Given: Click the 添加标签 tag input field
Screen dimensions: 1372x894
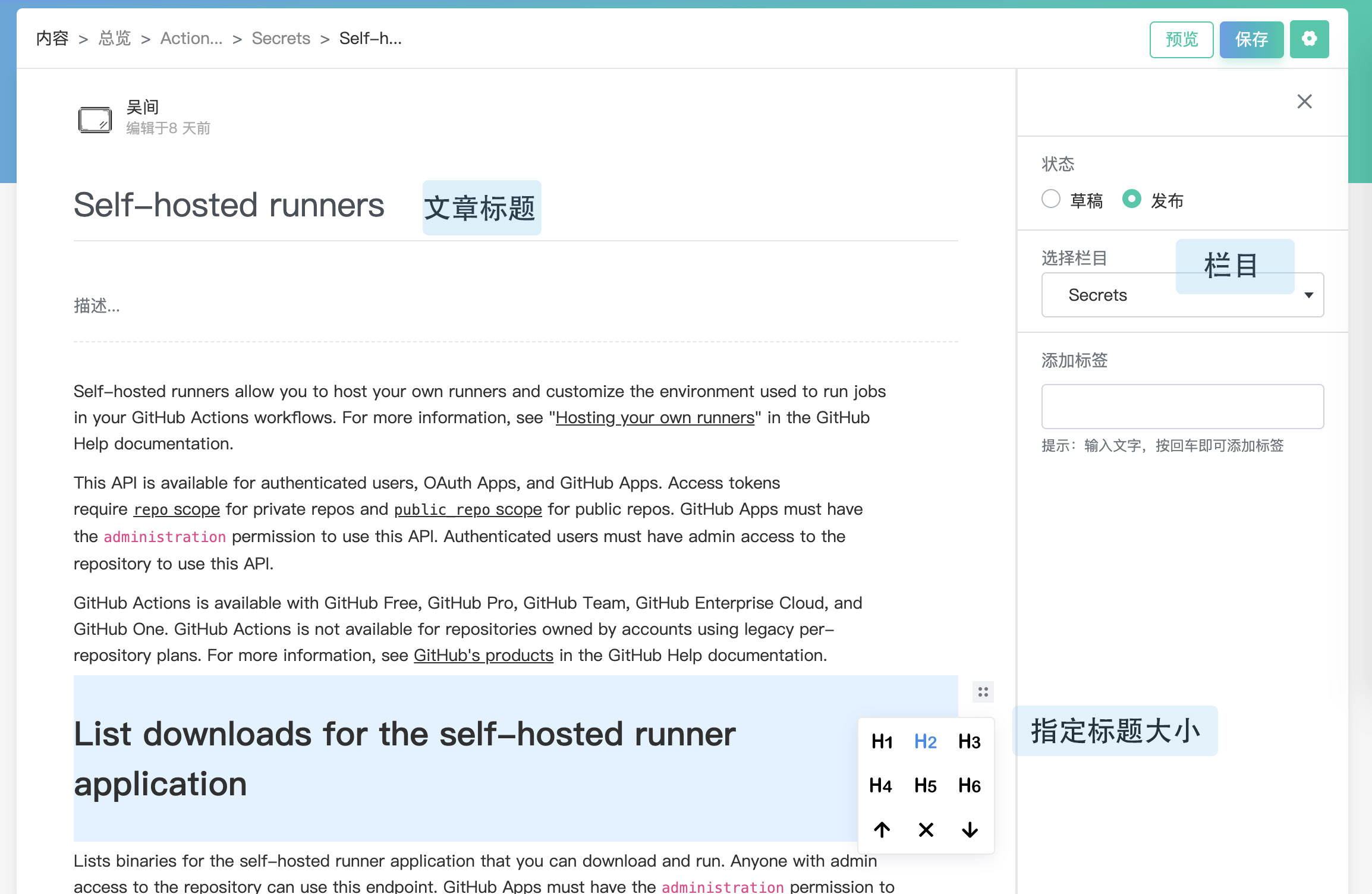Looking at the screenshot, I should [1182, 407].
